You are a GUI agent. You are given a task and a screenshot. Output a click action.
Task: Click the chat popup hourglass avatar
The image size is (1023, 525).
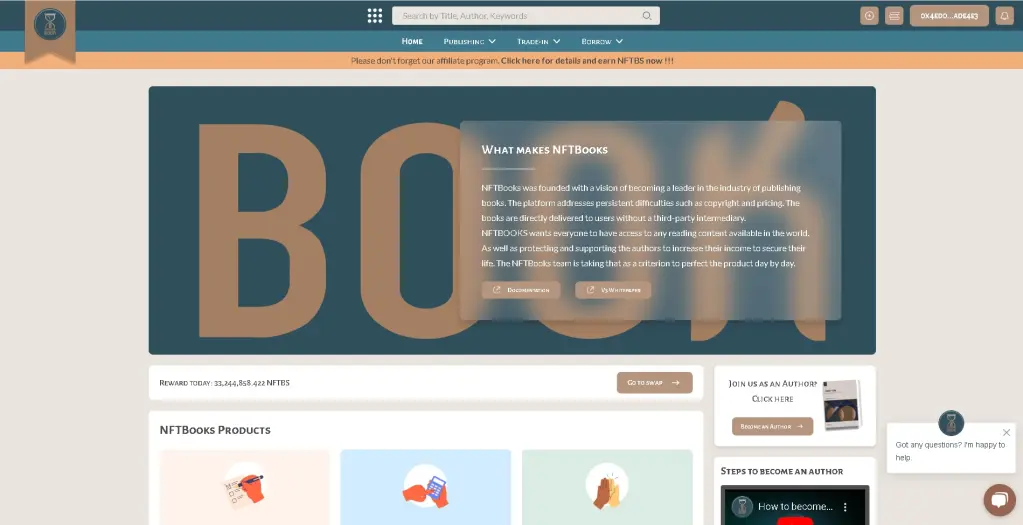pos(951,423)
